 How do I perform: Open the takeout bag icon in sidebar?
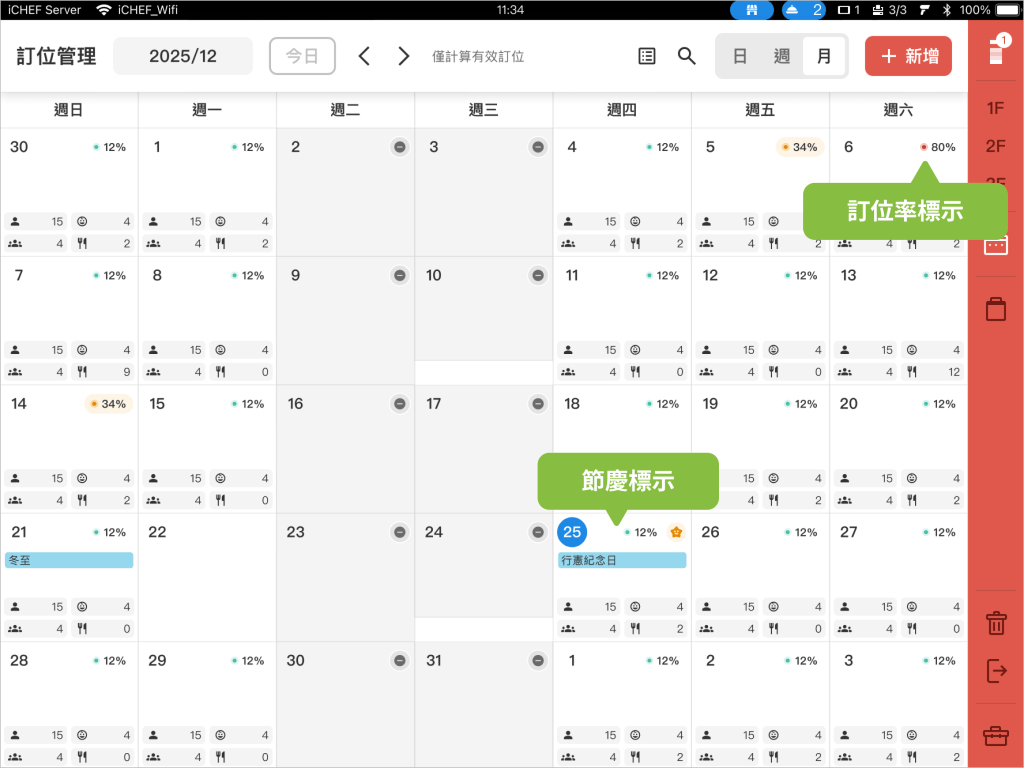tap(996, 308)
